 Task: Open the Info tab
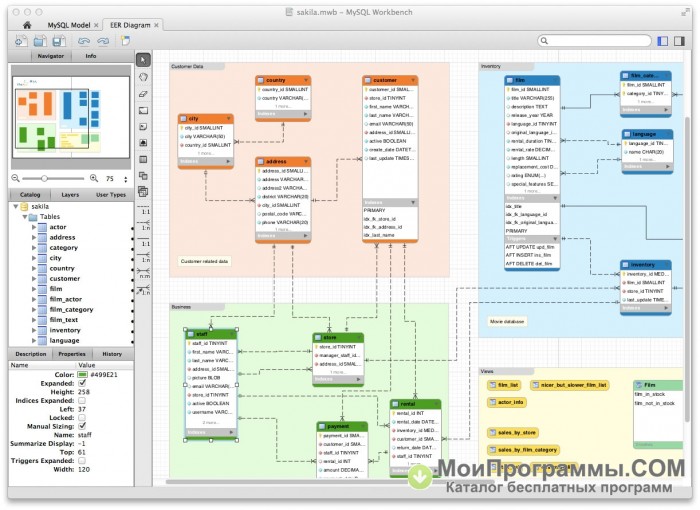[x=91, y=56]
